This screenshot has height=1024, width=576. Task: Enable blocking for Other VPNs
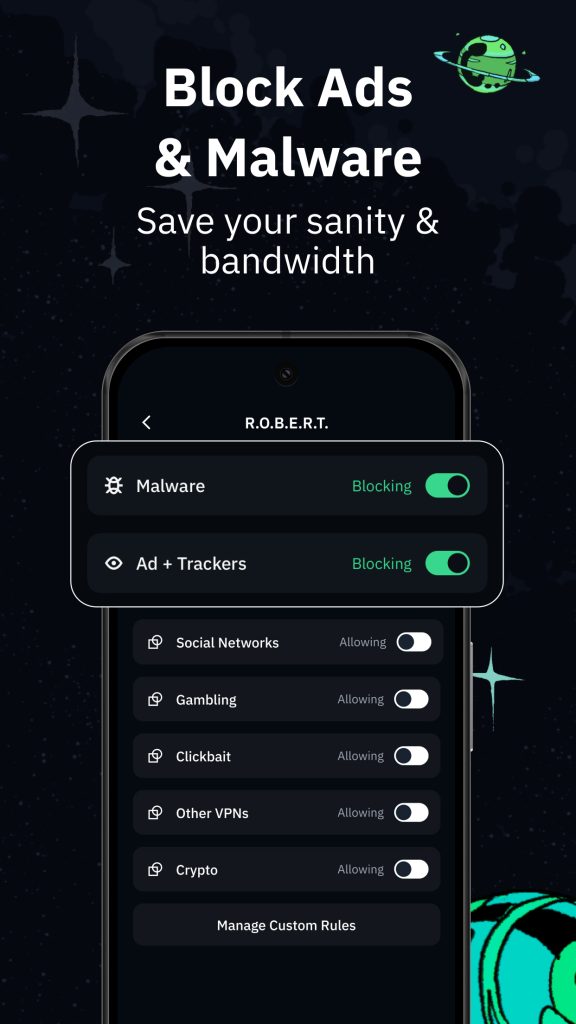[411, 812]
